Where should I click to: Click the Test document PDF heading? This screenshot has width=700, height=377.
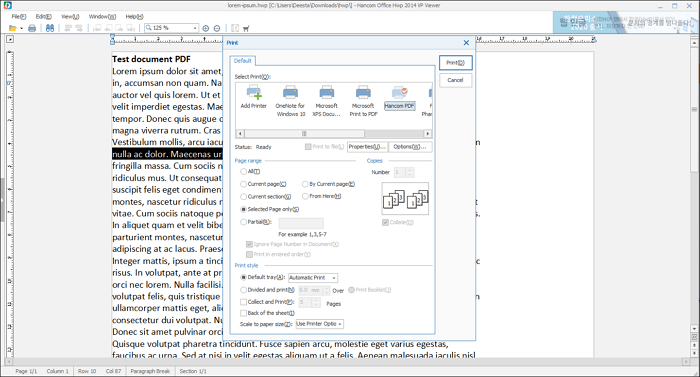[151, 59]
